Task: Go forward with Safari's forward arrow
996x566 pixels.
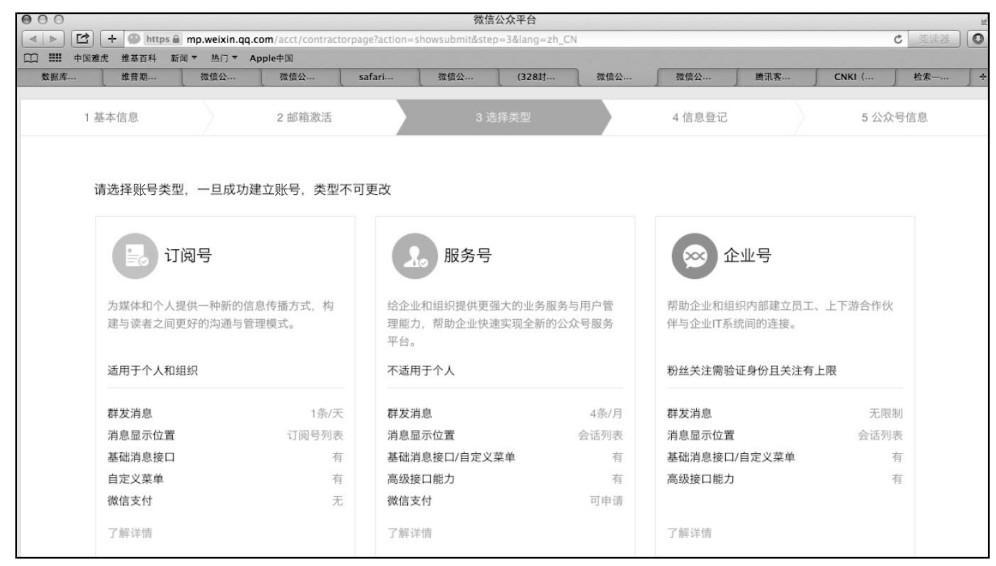Action: (x=53, y=39)
